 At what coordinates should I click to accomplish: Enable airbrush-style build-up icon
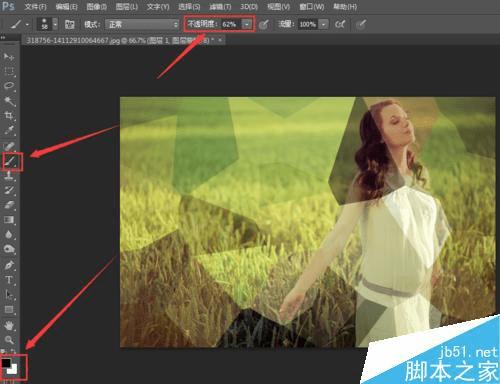point(340,24)
